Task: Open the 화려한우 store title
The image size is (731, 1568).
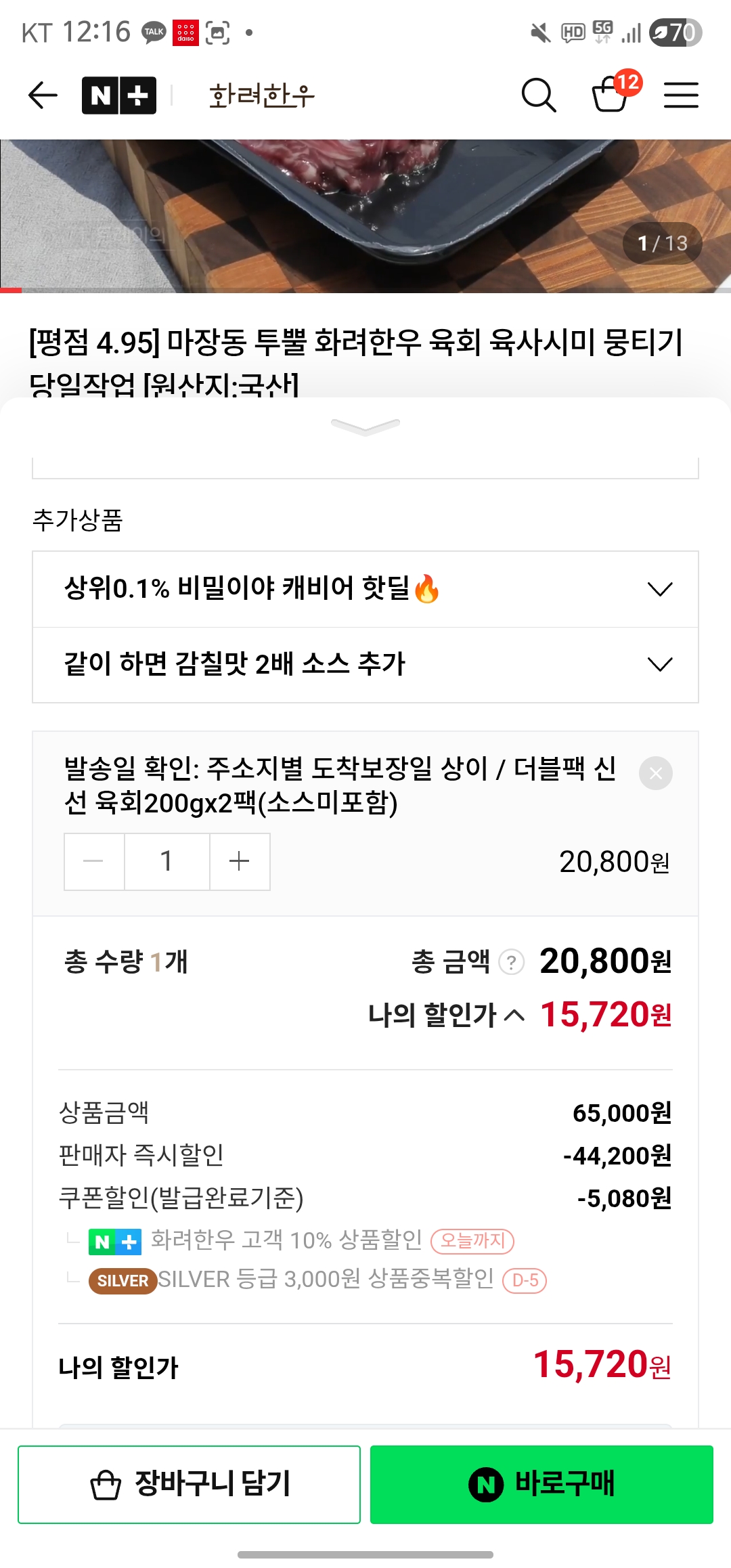Action: 262,95
